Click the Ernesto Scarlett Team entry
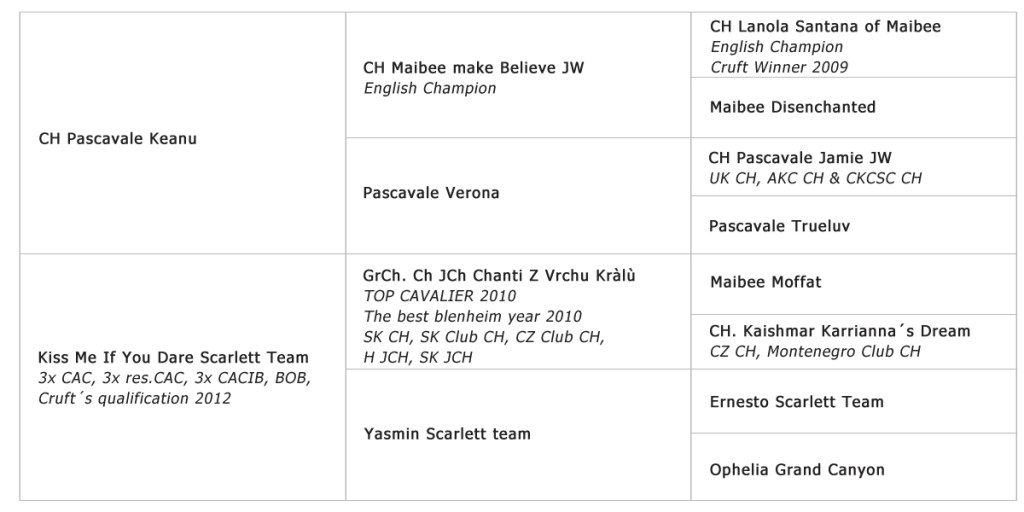Viewport: 1024px width, 512px height. 796,402
